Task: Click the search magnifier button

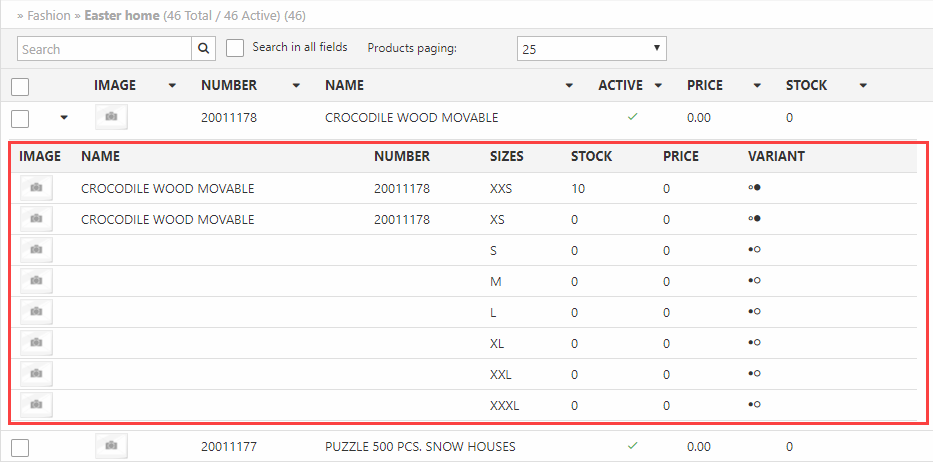Action: [x=204, y=49]
